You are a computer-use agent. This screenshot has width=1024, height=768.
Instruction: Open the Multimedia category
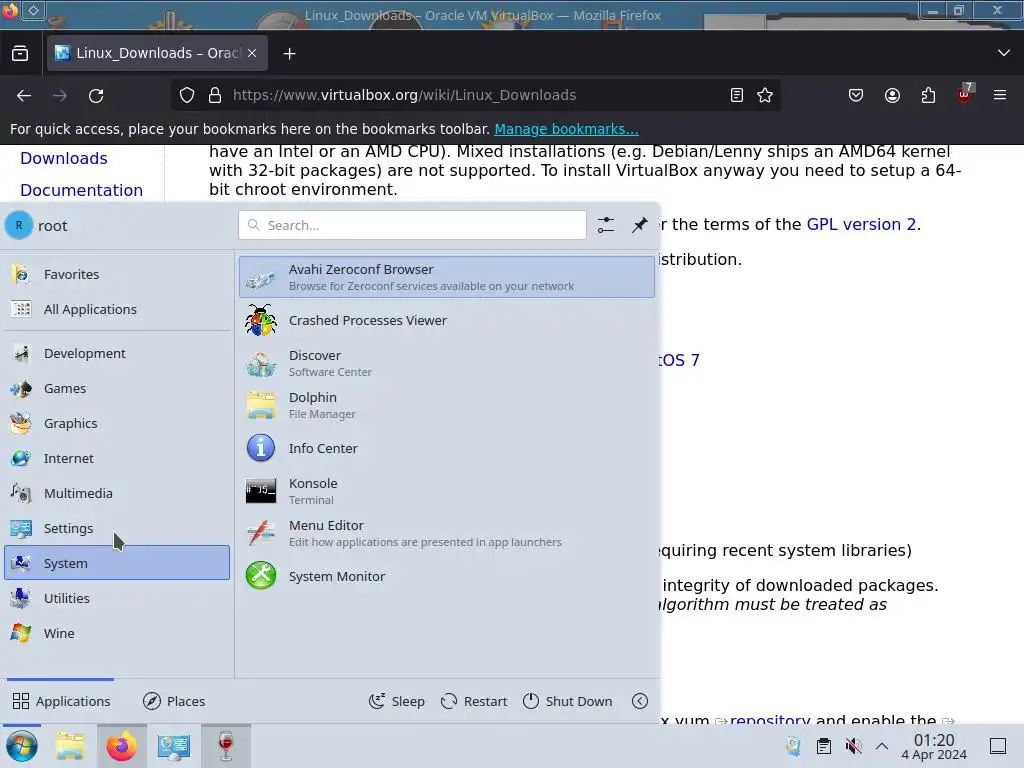[x=117, y=493]
